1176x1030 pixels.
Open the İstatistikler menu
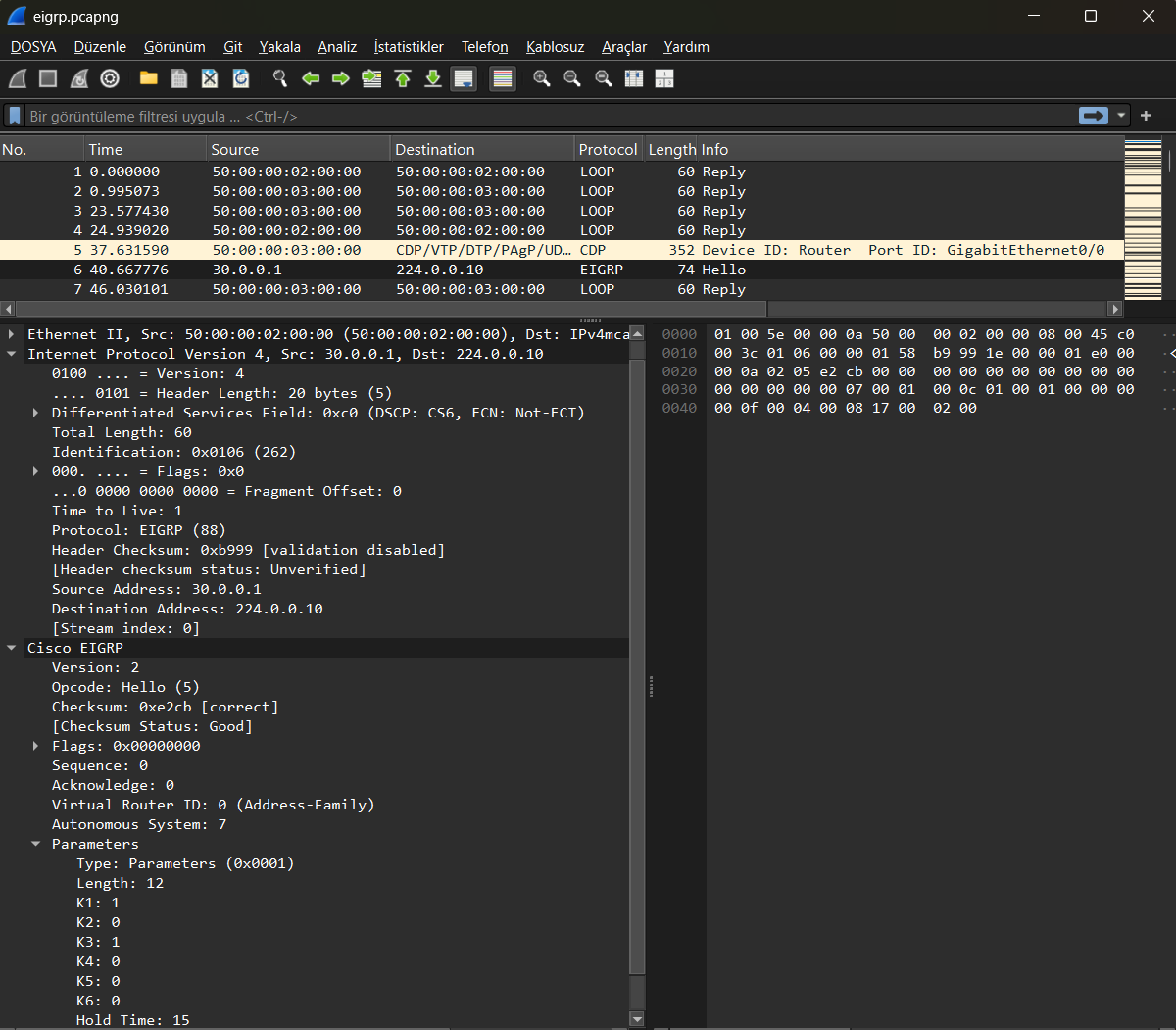click(x=409, y=47)
